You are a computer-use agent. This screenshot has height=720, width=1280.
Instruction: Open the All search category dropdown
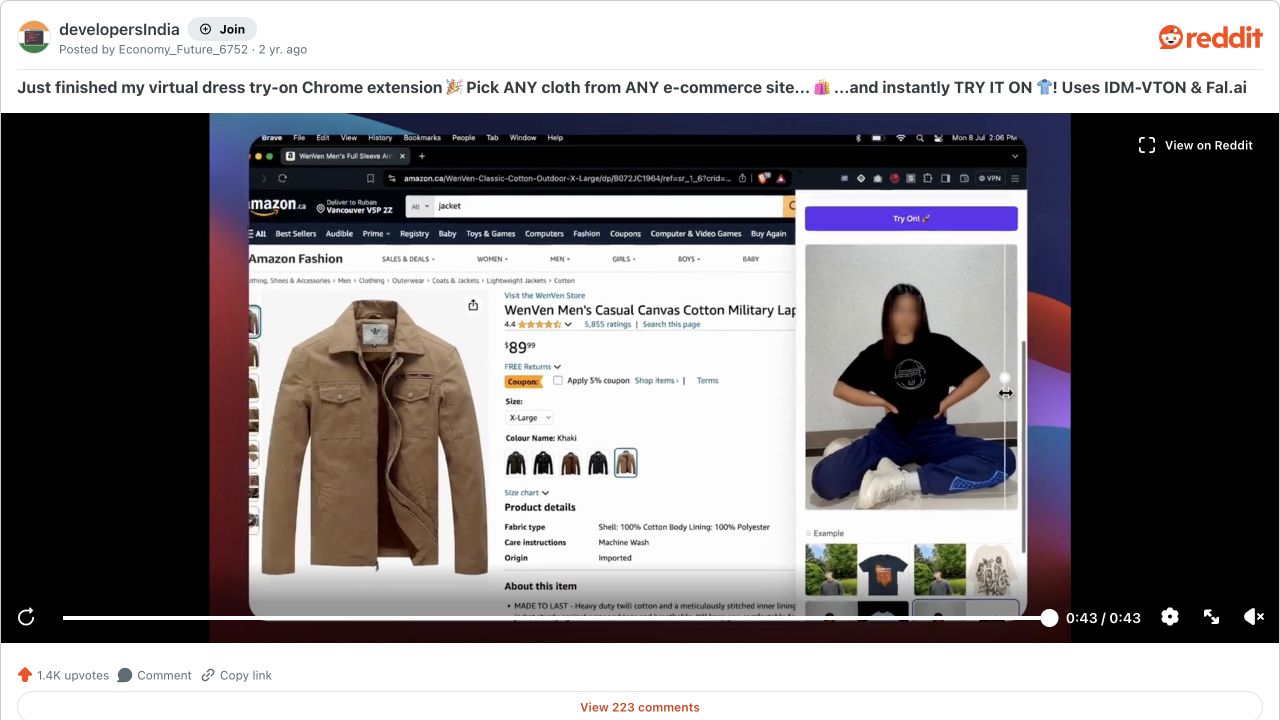420,206
